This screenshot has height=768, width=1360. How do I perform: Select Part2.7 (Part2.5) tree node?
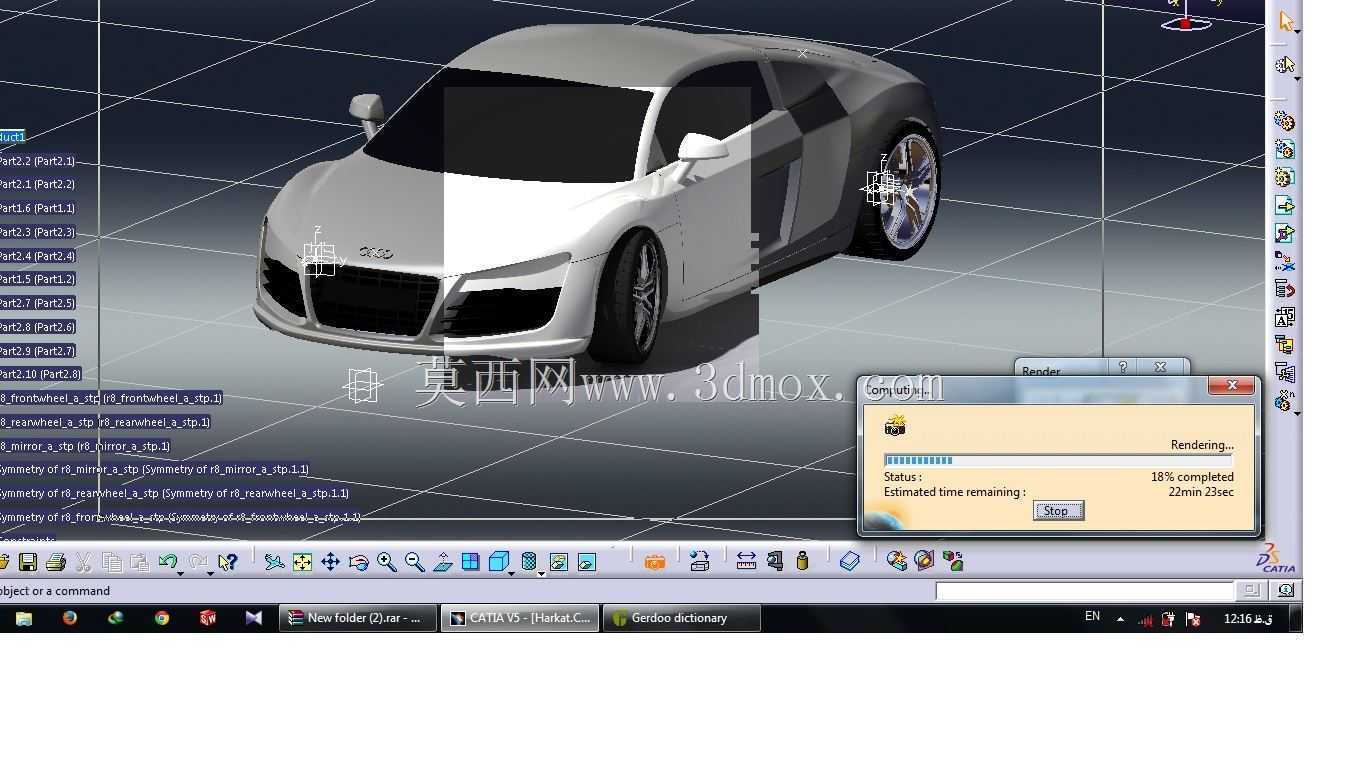pos(37,303)
